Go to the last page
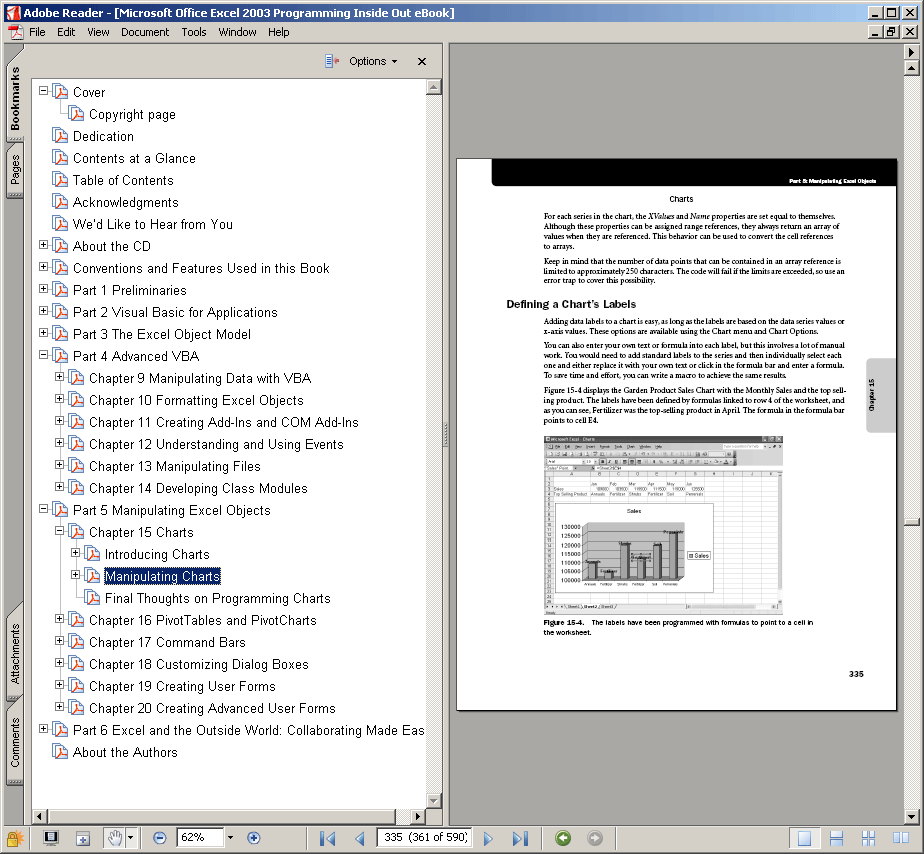924x854 pixels. pos(519,838)
